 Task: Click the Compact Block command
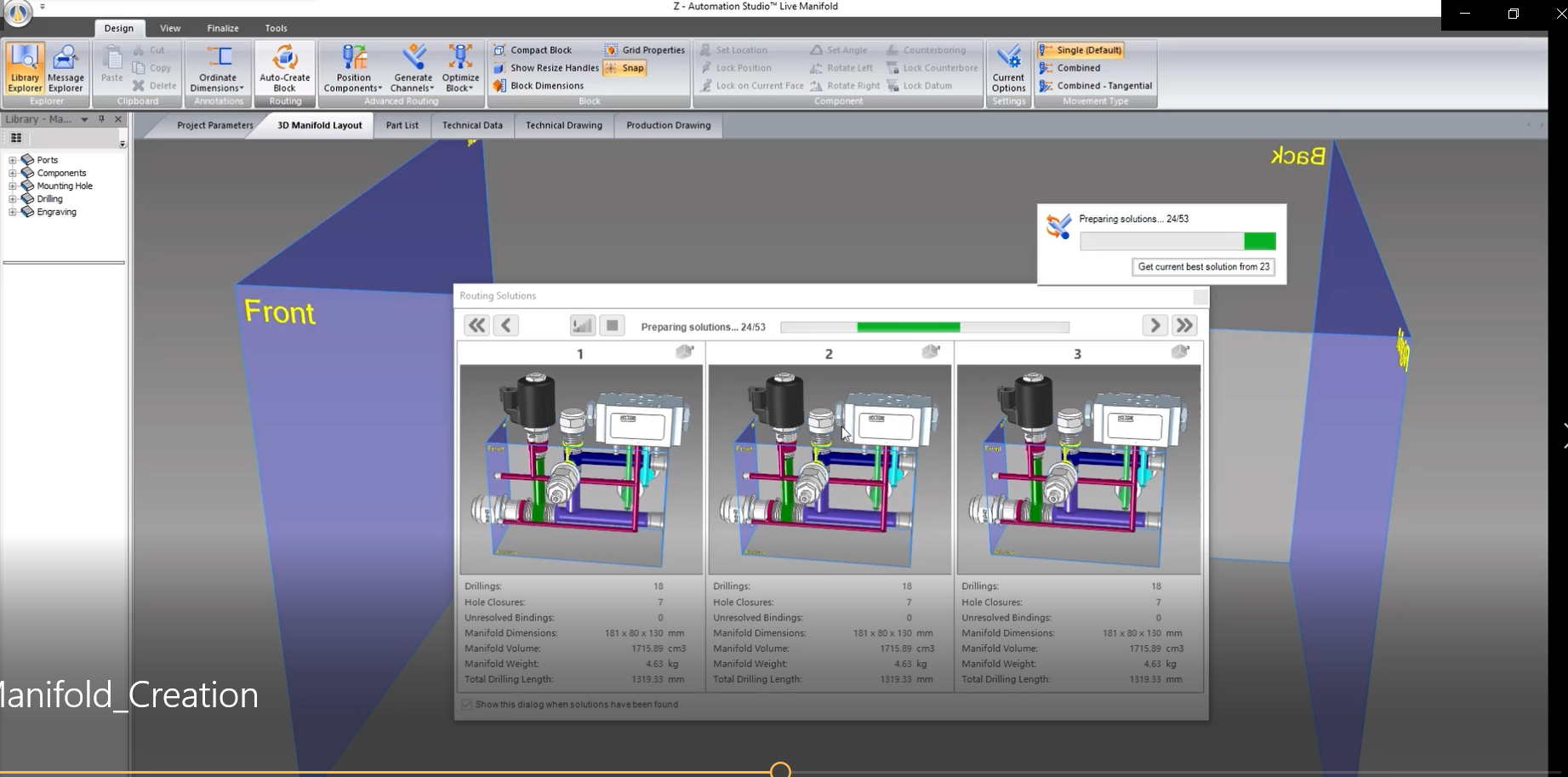533,50
